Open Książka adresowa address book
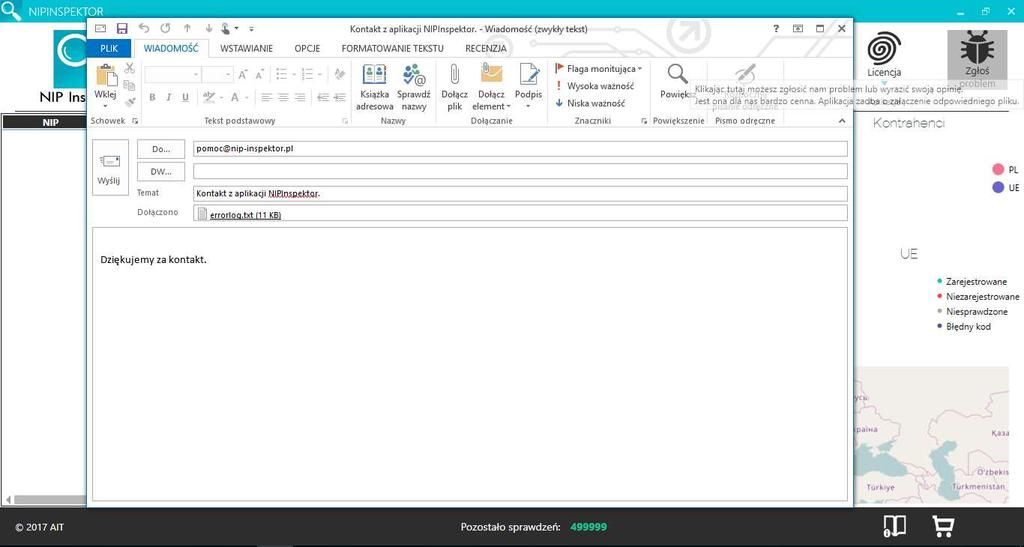Viewport: 1024px width, 547px height. coord(374,87)
